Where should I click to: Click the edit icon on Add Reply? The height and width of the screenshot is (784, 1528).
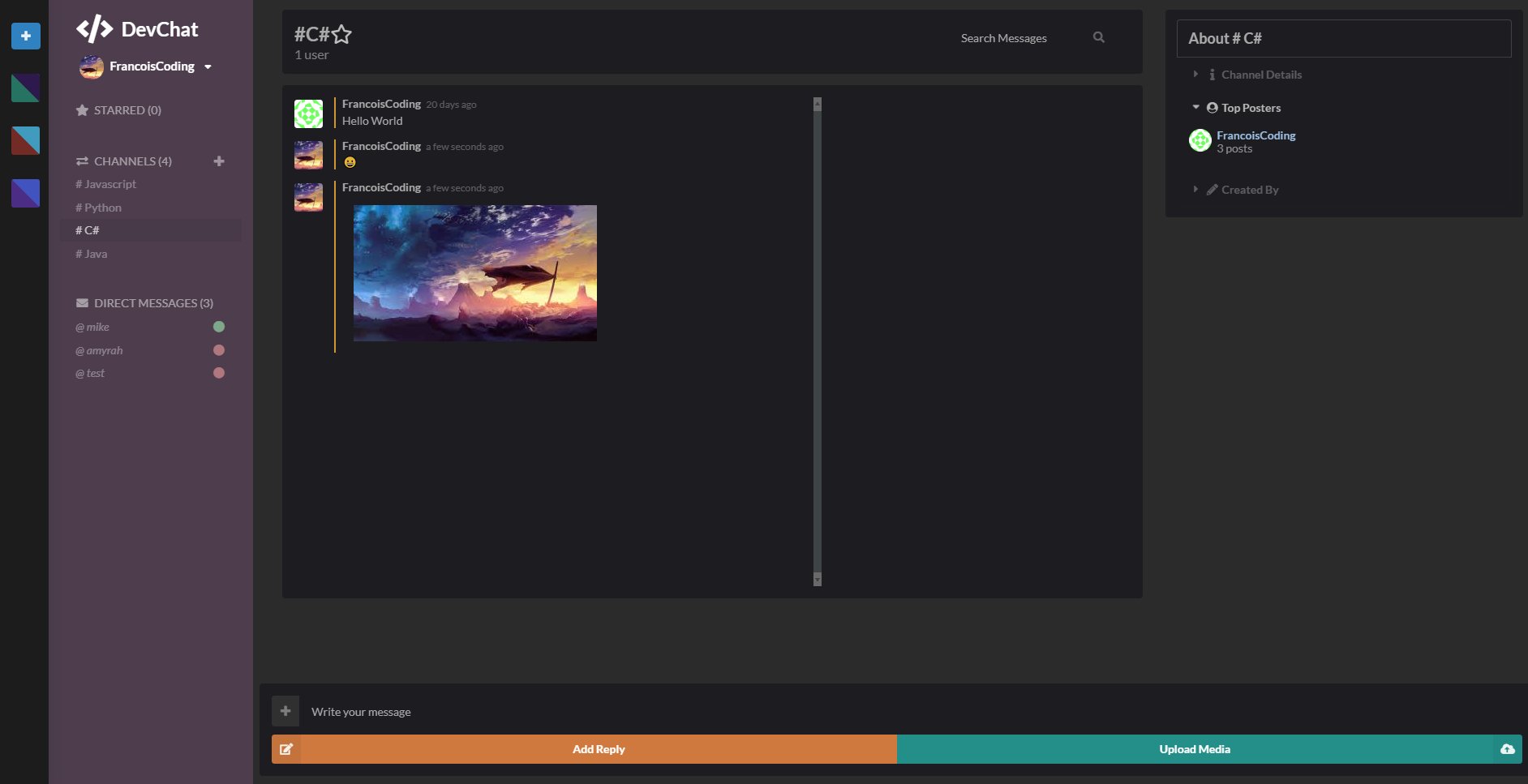point(286,749)
